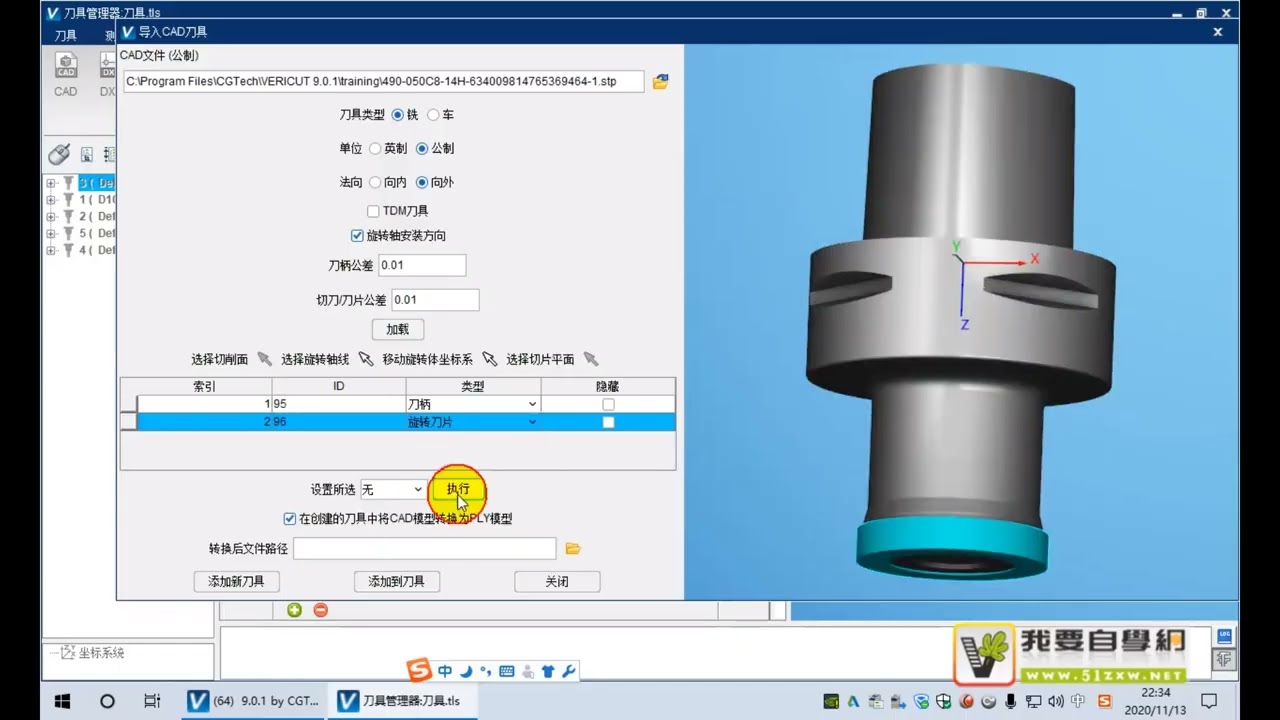This screenshot has width=1280, height=720.
Task: Open type dropdown for 旋转刀片 row
Action: coord(532,422)
